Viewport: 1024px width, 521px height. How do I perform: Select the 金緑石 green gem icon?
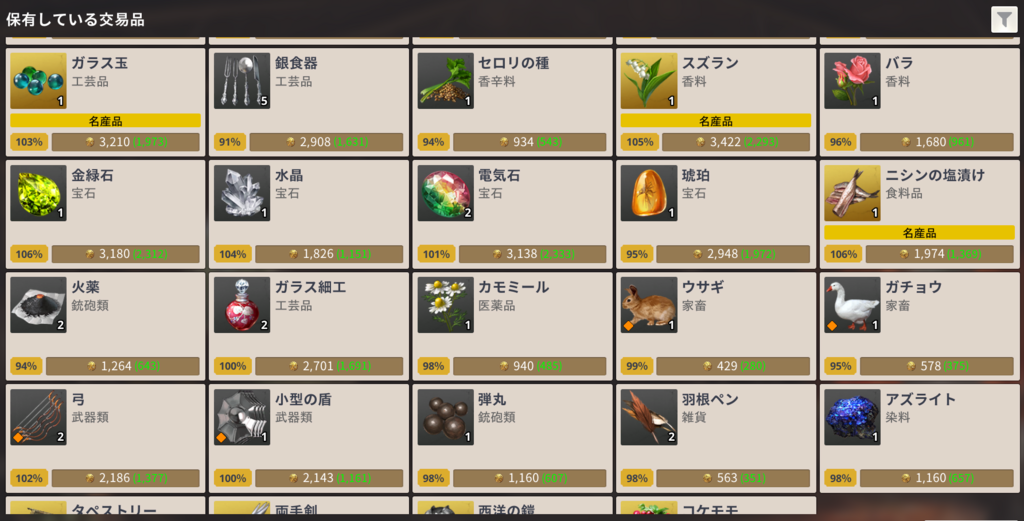tap(39, 193)
